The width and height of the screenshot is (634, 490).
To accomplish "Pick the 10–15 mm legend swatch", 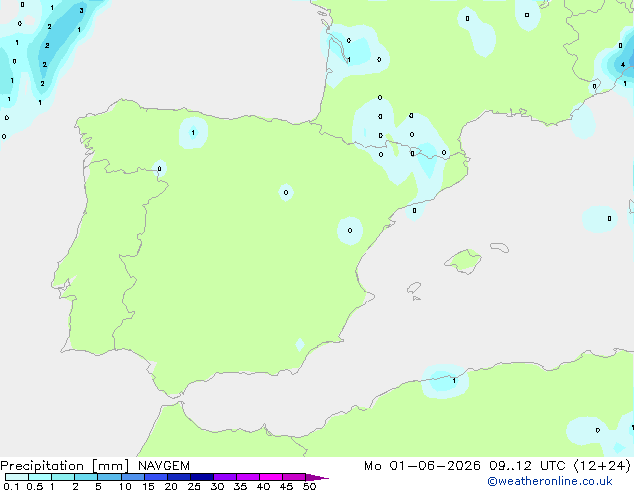I will click(132, 477).
